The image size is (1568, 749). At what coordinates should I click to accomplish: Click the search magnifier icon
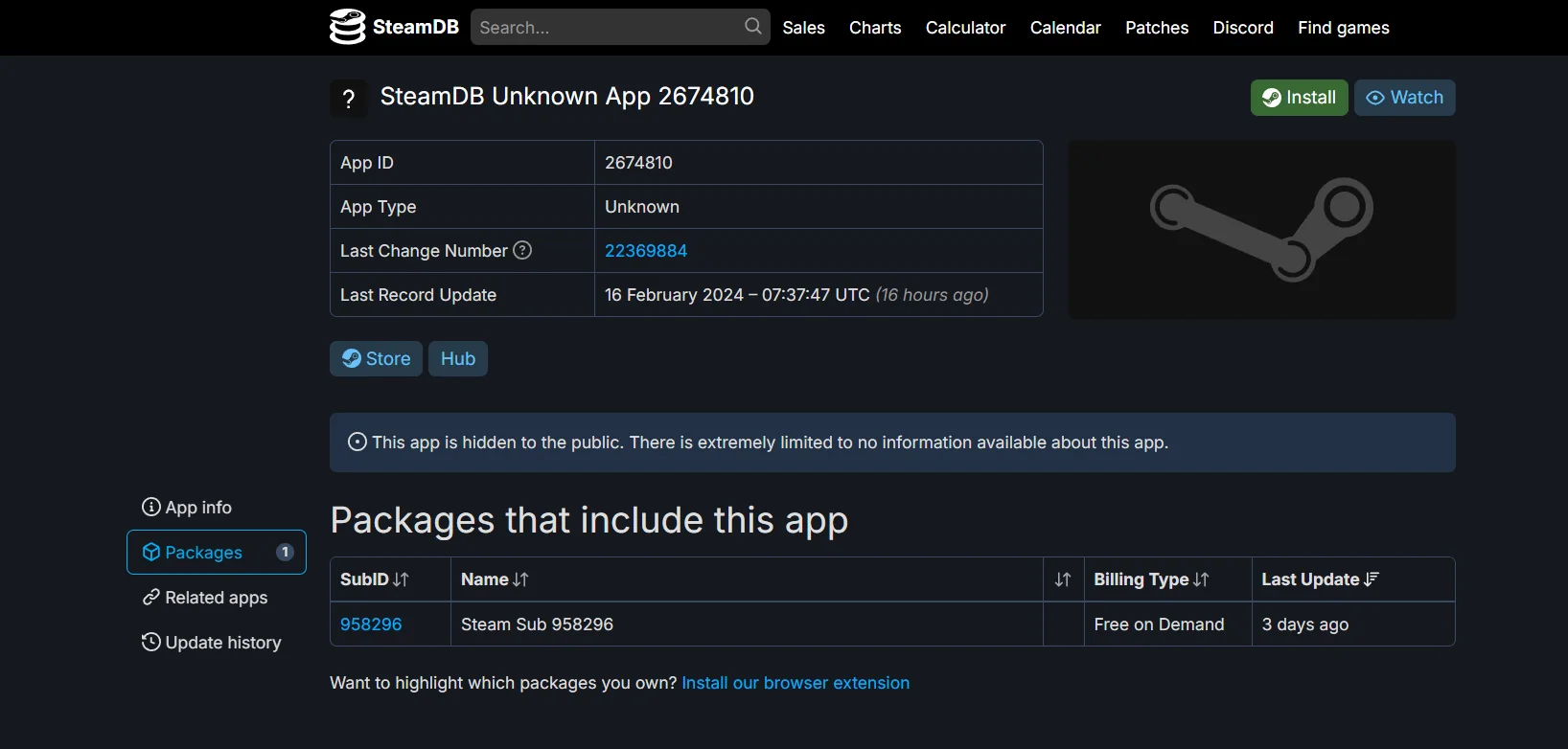click(x=753, y=27)
